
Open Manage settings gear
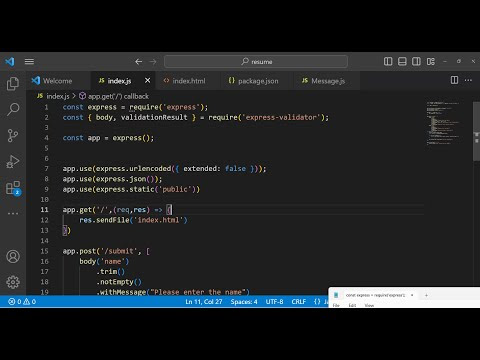pyautogui.click(x=13, y=282)
